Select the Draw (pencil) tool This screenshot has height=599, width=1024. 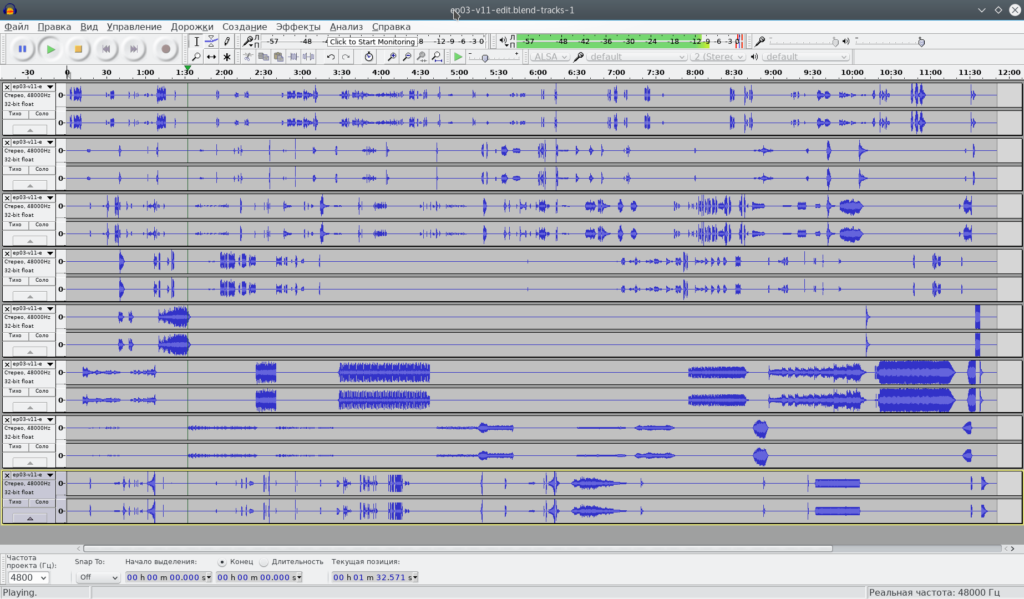click(227, 41)
